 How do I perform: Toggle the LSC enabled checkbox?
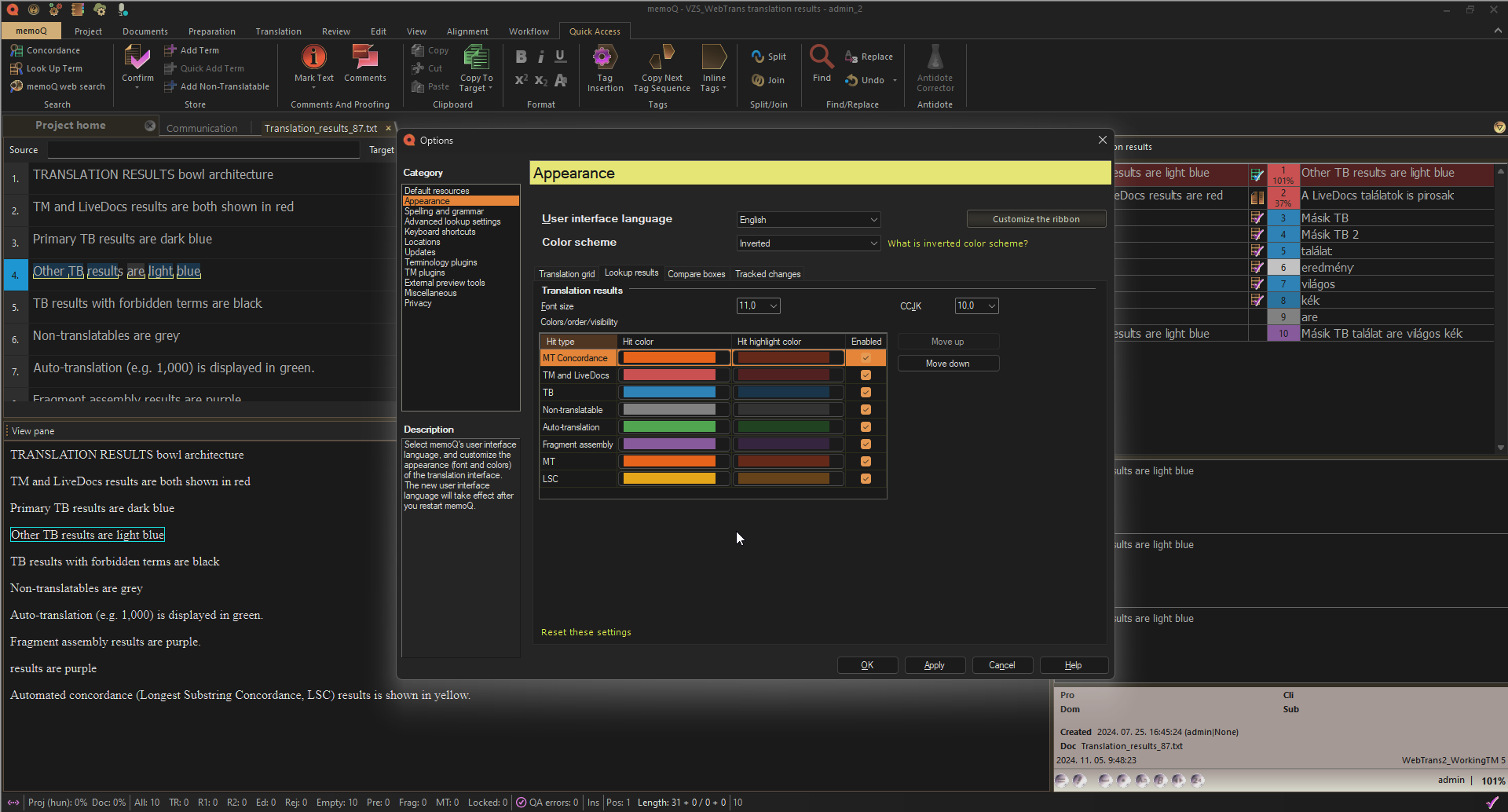(866, 478)
